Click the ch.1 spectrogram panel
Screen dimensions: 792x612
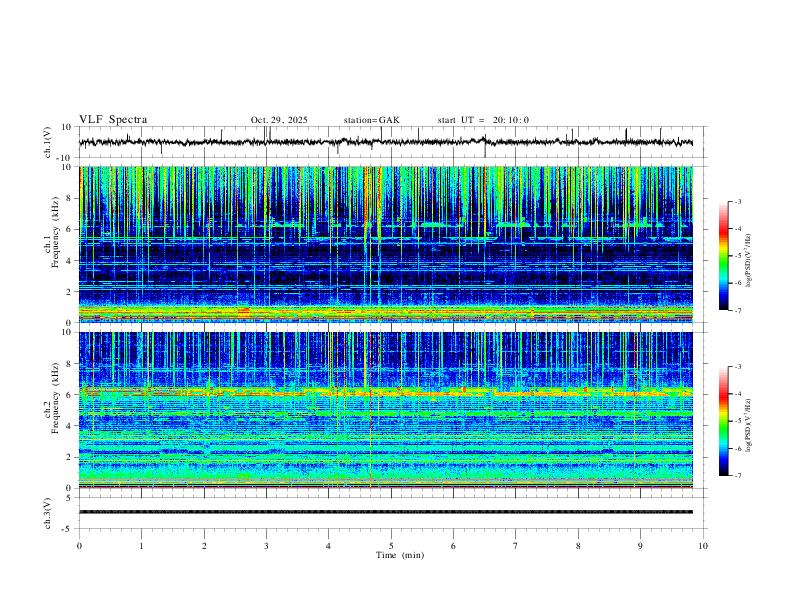(386, 244)
